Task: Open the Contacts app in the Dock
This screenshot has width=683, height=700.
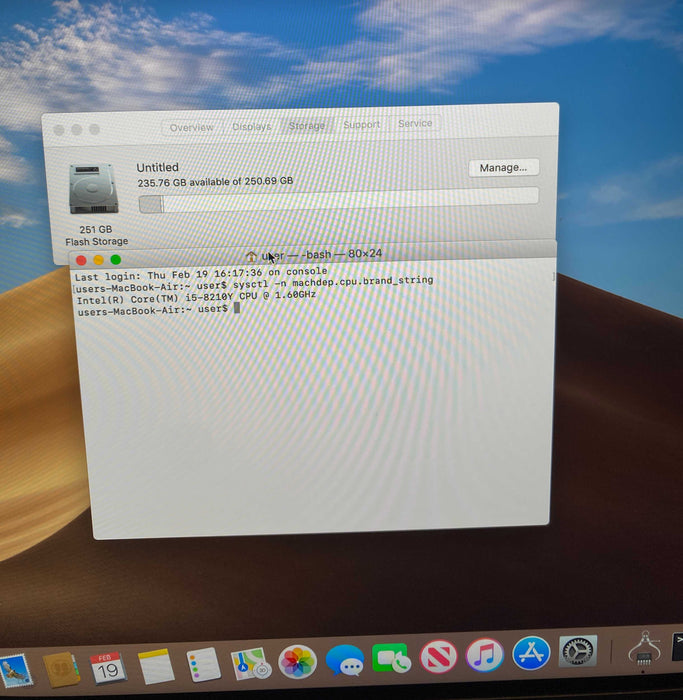Action: pyautogui.click(x=62, y=669)
